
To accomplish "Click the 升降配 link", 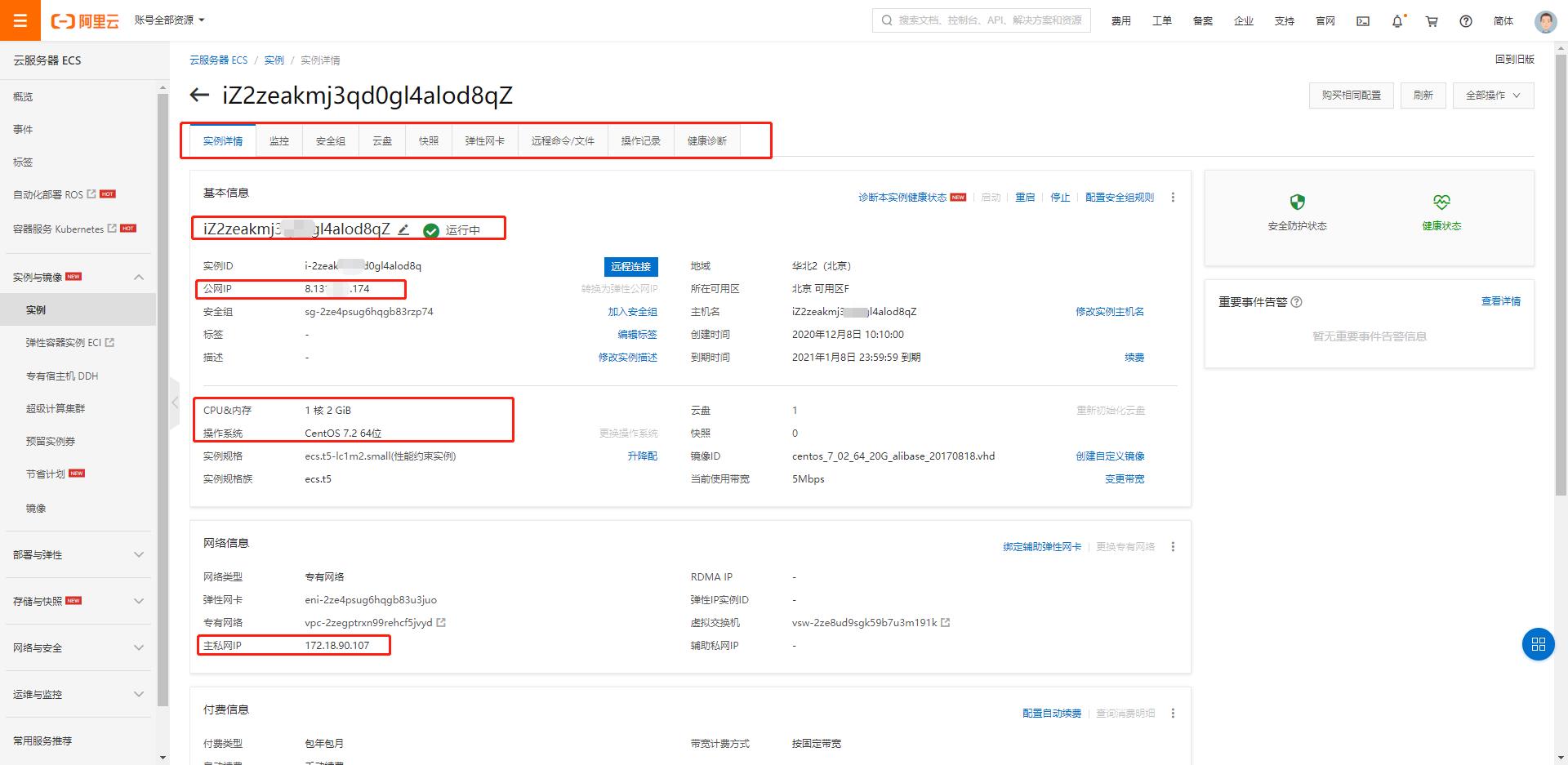I will tap(642, 456).
